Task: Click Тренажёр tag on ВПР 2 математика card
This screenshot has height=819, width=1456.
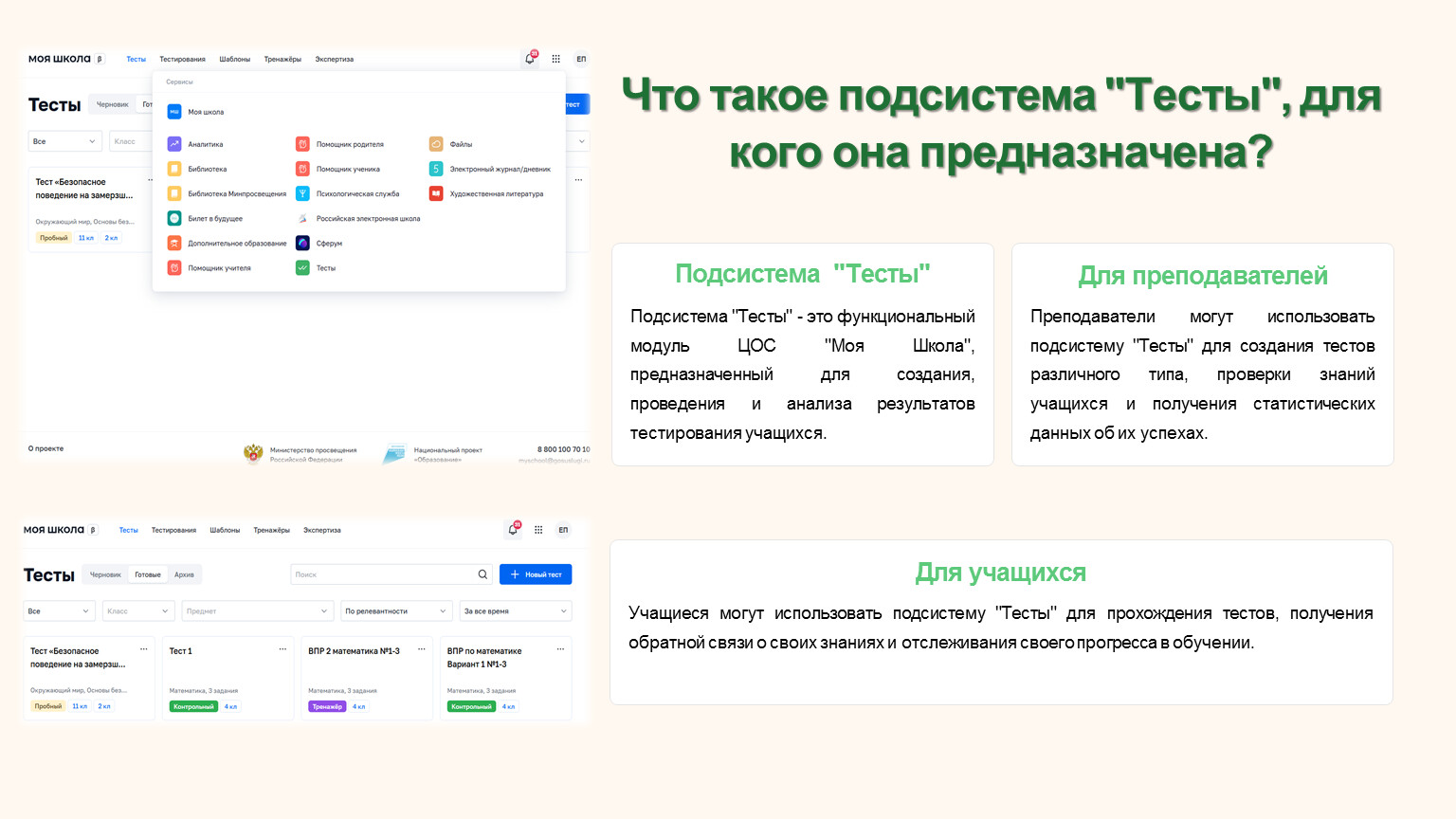Action: [327, 706]
